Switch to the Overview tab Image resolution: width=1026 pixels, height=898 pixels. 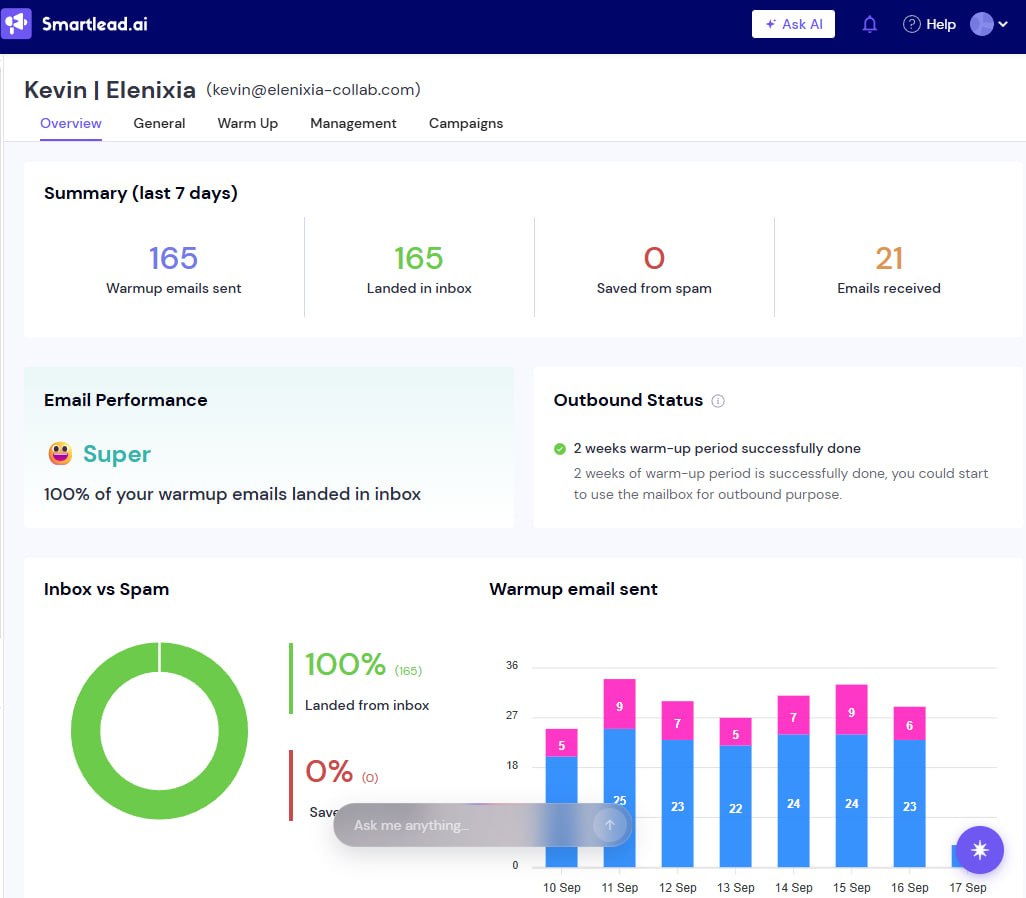pos(71,123)
